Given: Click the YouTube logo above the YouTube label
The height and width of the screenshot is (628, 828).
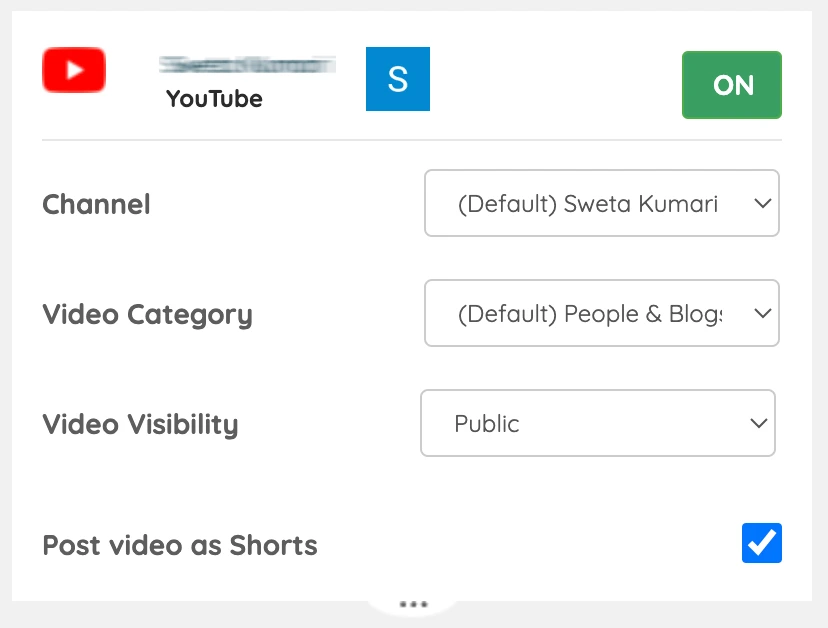Looking at the screenshot, I should coord(74,69).
